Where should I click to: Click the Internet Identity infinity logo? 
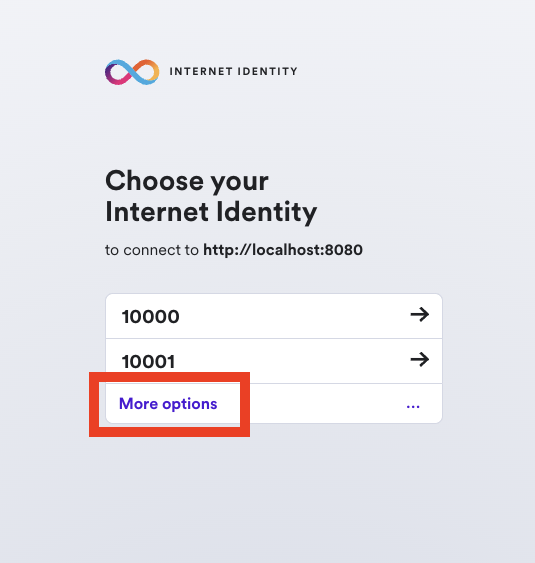click(x=132, y=72)
